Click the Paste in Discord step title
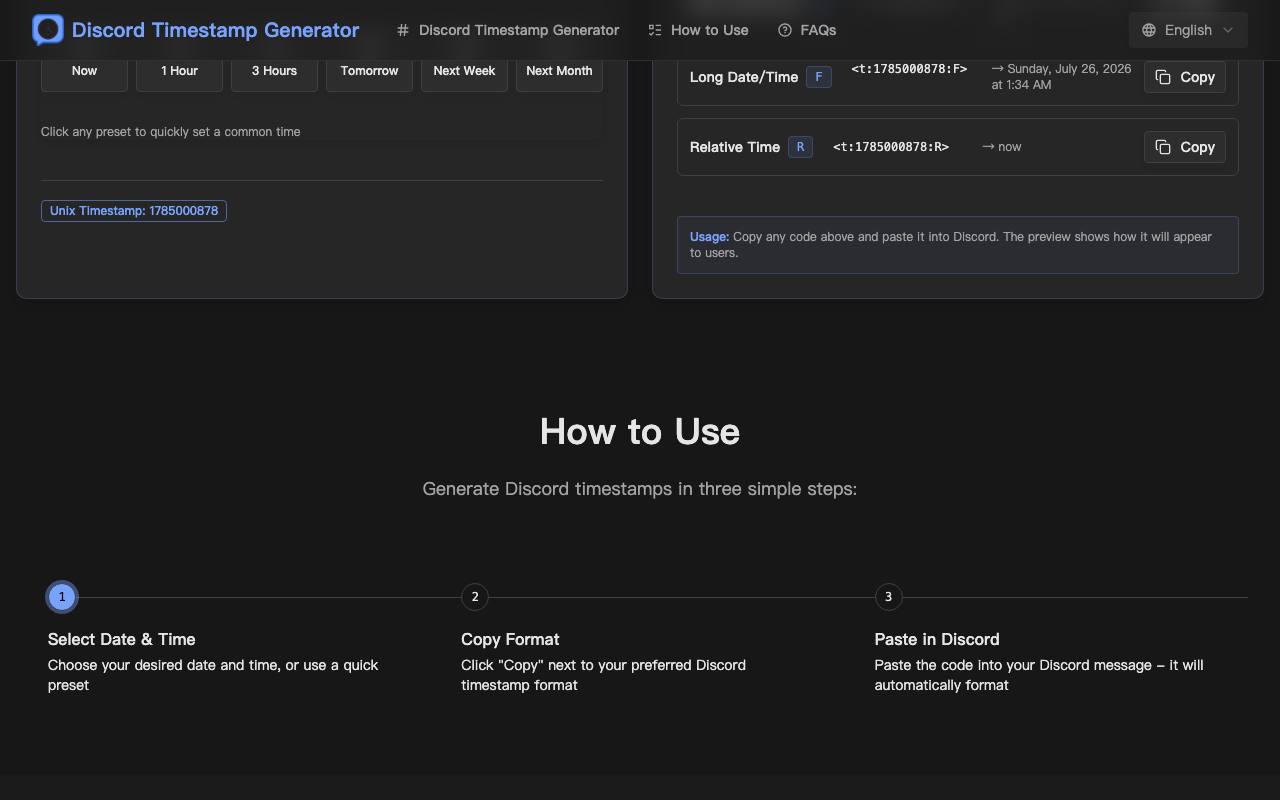 tap(937, 640)
